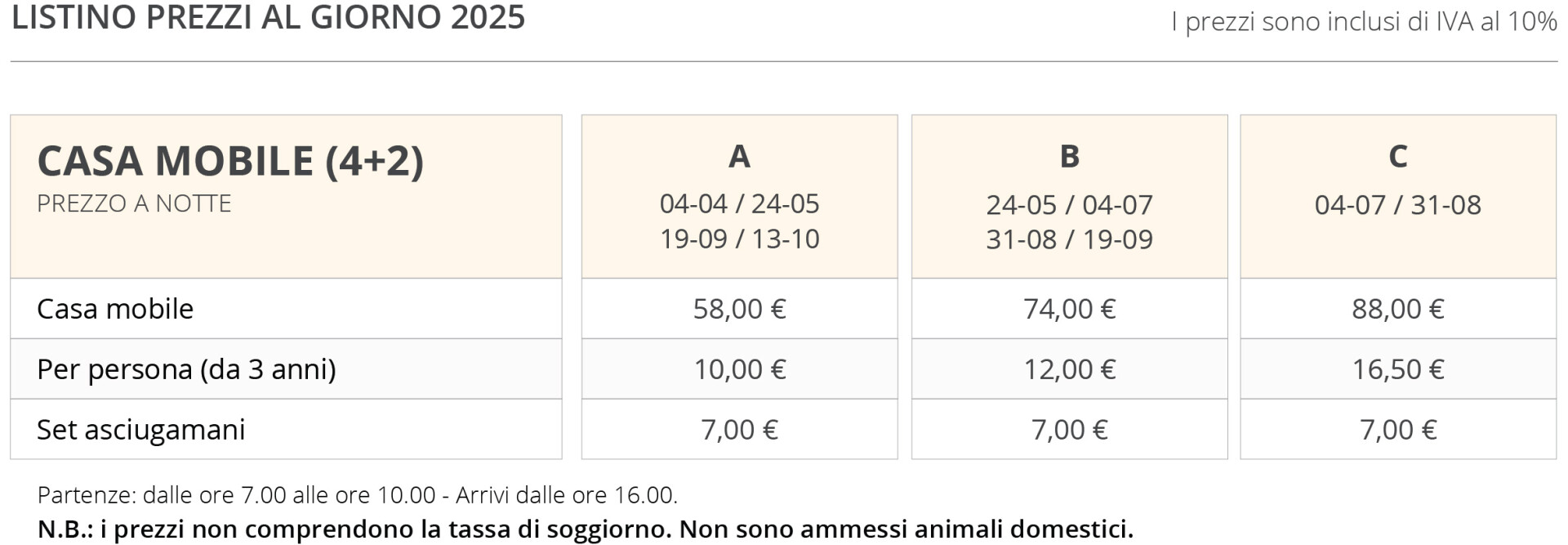1568x545 pixels.
Task: Click date range 31-08 / 19-09
Action: click(x=1069, y=239)
